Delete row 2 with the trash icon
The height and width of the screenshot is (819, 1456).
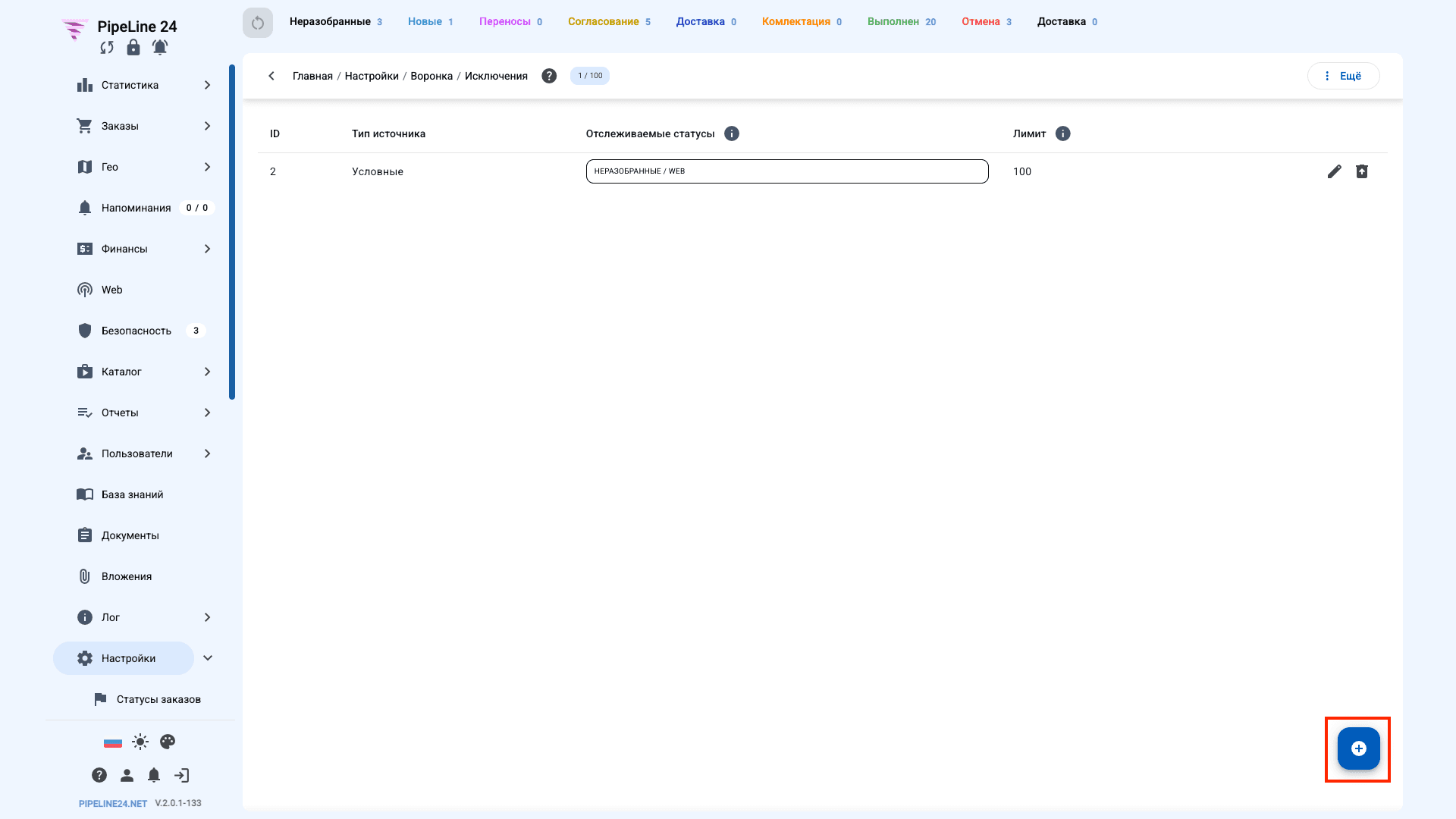(1362, 171)
